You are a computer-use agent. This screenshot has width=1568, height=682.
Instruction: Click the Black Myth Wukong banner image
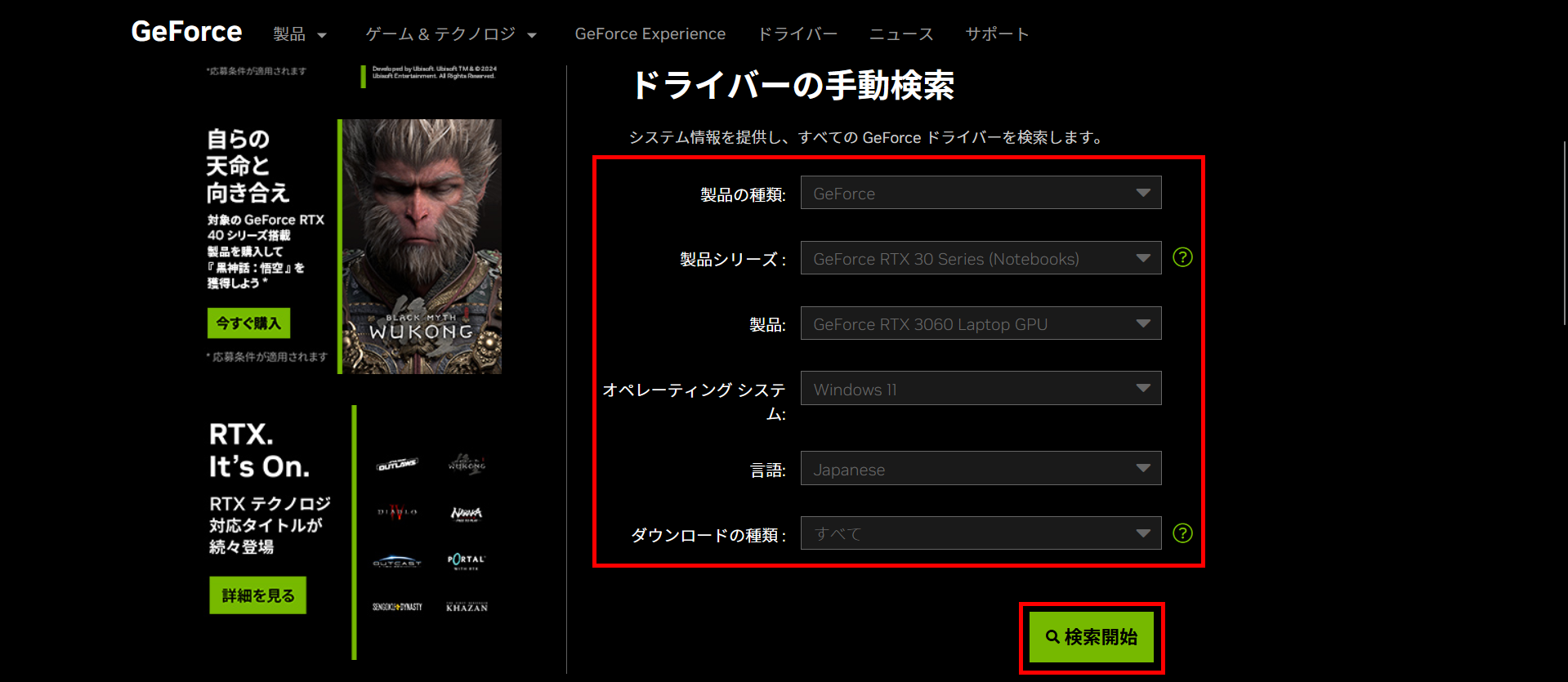(x=422, y=247)
